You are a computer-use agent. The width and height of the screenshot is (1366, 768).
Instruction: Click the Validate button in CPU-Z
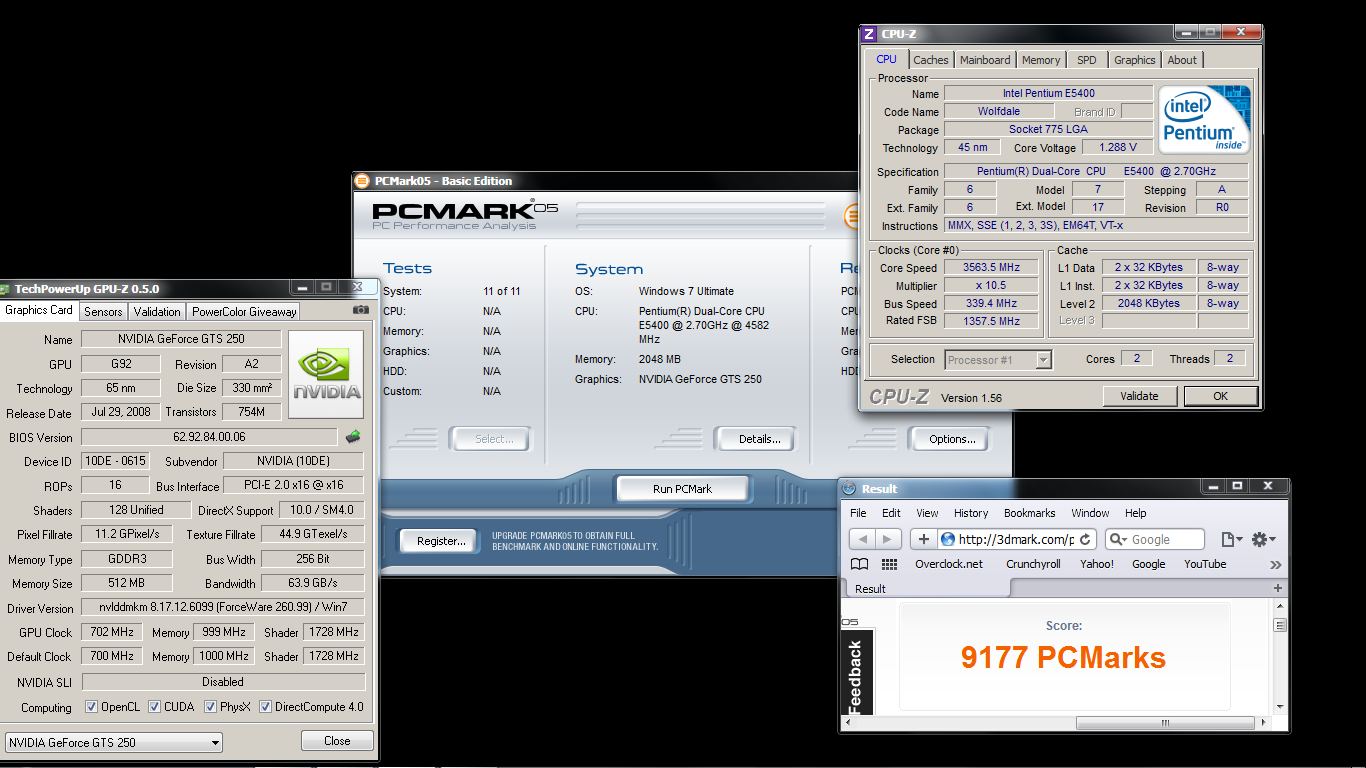click(x=1139, y=396)
